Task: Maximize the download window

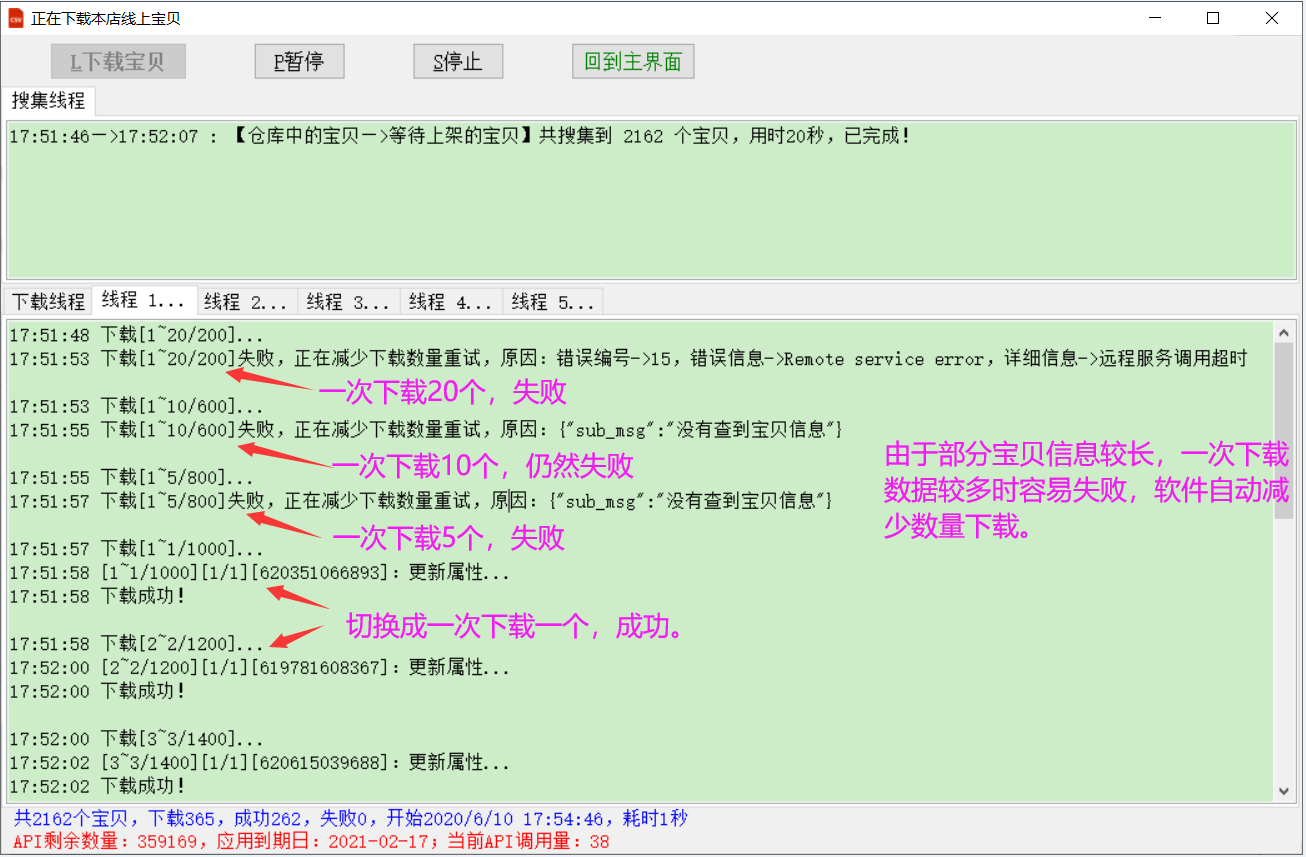Action: pyautogui.click(x=1212, y=18)
